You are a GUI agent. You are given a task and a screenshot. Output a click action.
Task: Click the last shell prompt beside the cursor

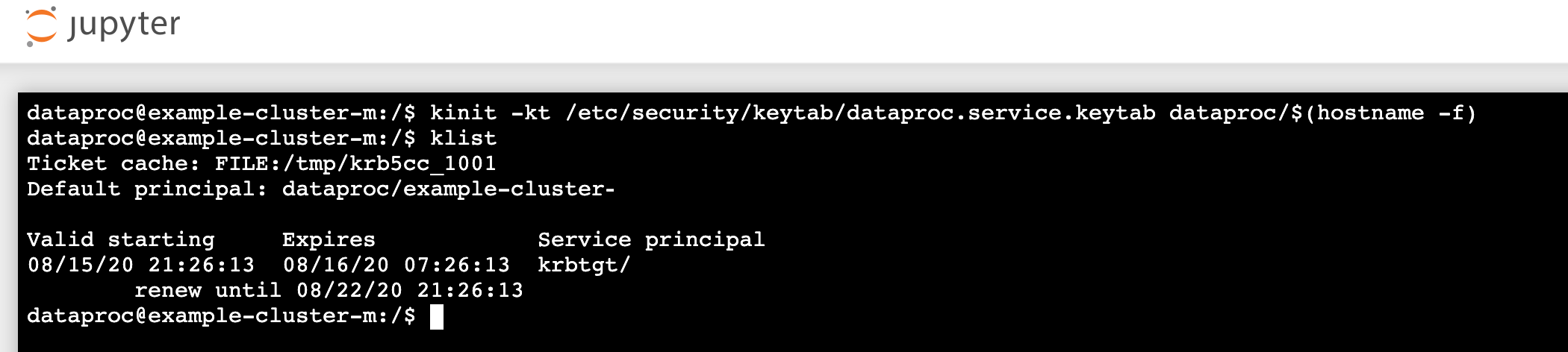point(221,316)
